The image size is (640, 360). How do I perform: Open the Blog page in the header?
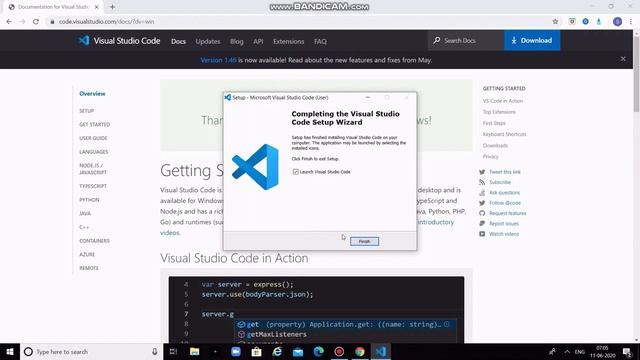click(237, 41)
